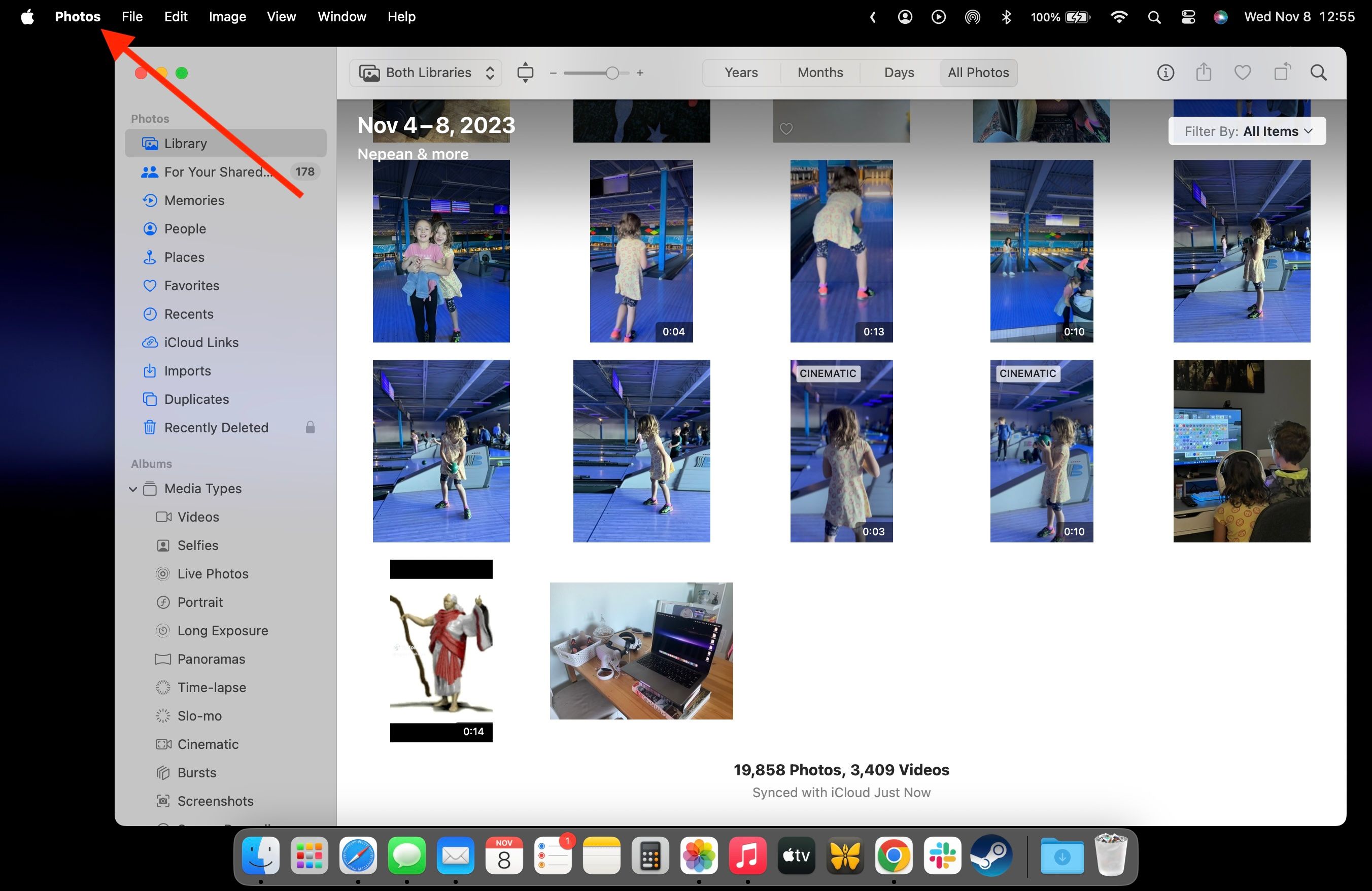Click the rotate icon in the toolbar

(1282, 73)
